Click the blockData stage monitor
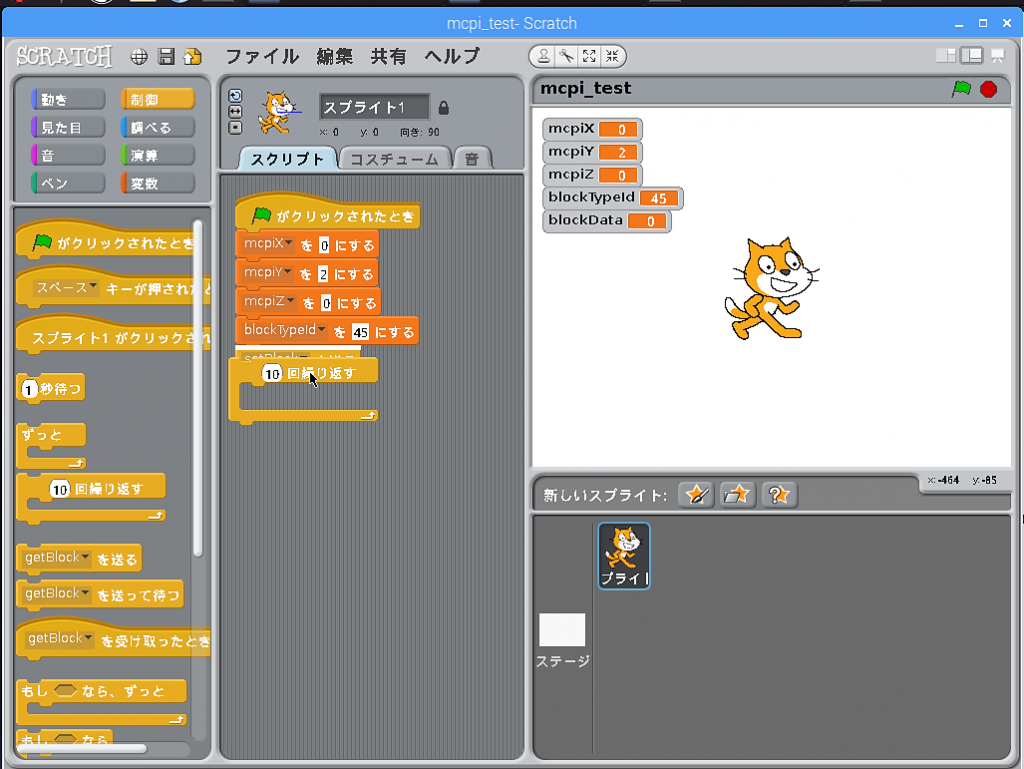This screenshot has height=769, width=1024. (x=607, y=221)
